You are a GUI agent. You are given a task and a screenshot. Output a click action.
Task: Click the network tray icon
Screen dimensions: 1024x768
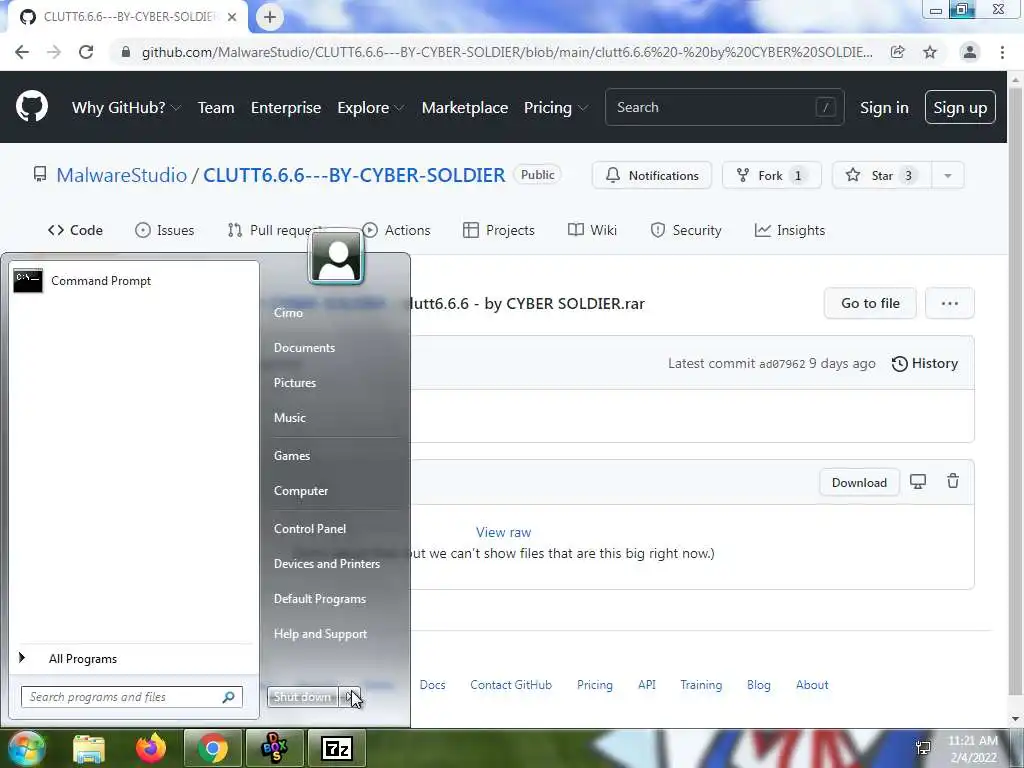[x=923, y=748]
